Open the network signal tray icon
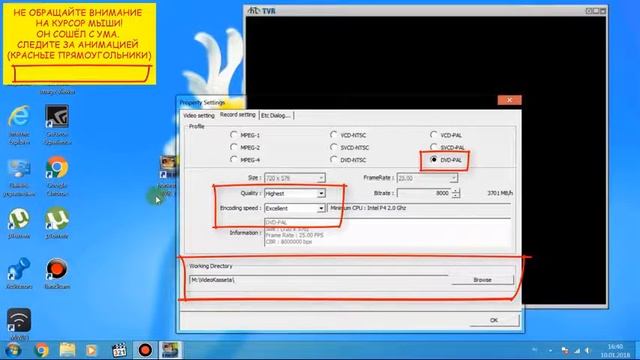This screenshot has width=640, height=360. click(x=577, y=351)
